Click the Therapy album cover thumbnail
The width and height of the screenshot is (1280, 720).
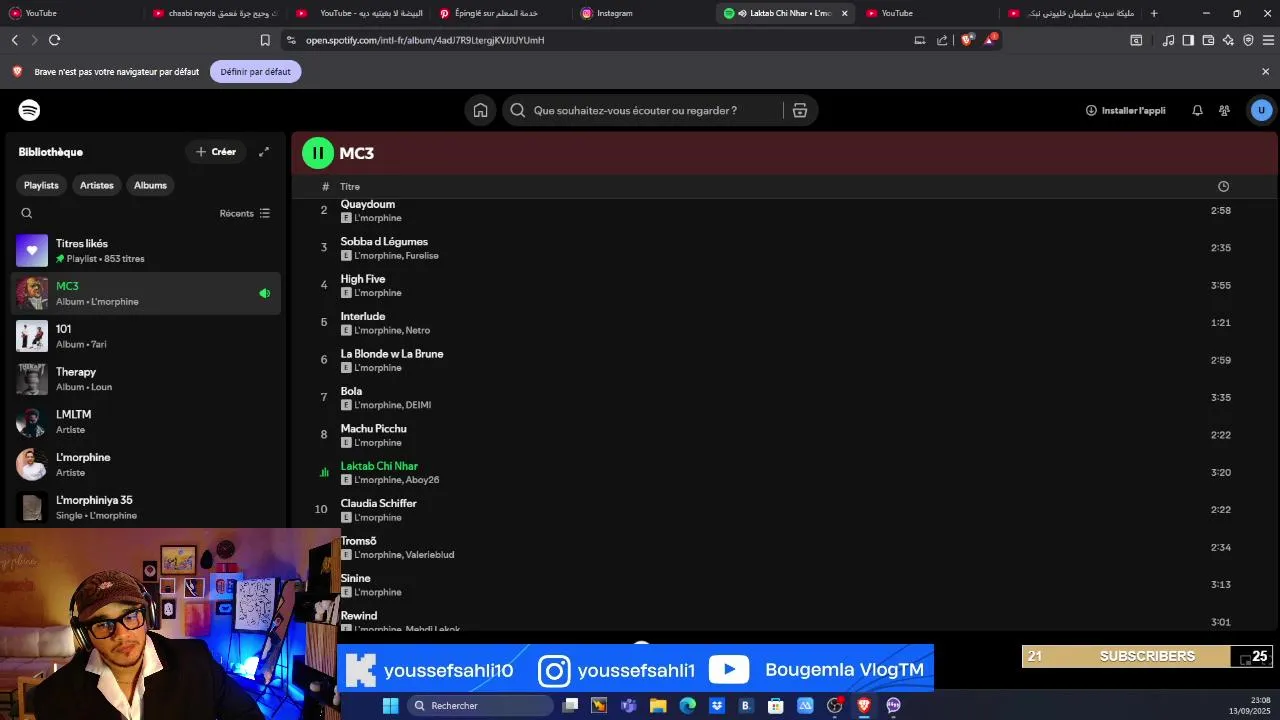click(x=32, y=379)
